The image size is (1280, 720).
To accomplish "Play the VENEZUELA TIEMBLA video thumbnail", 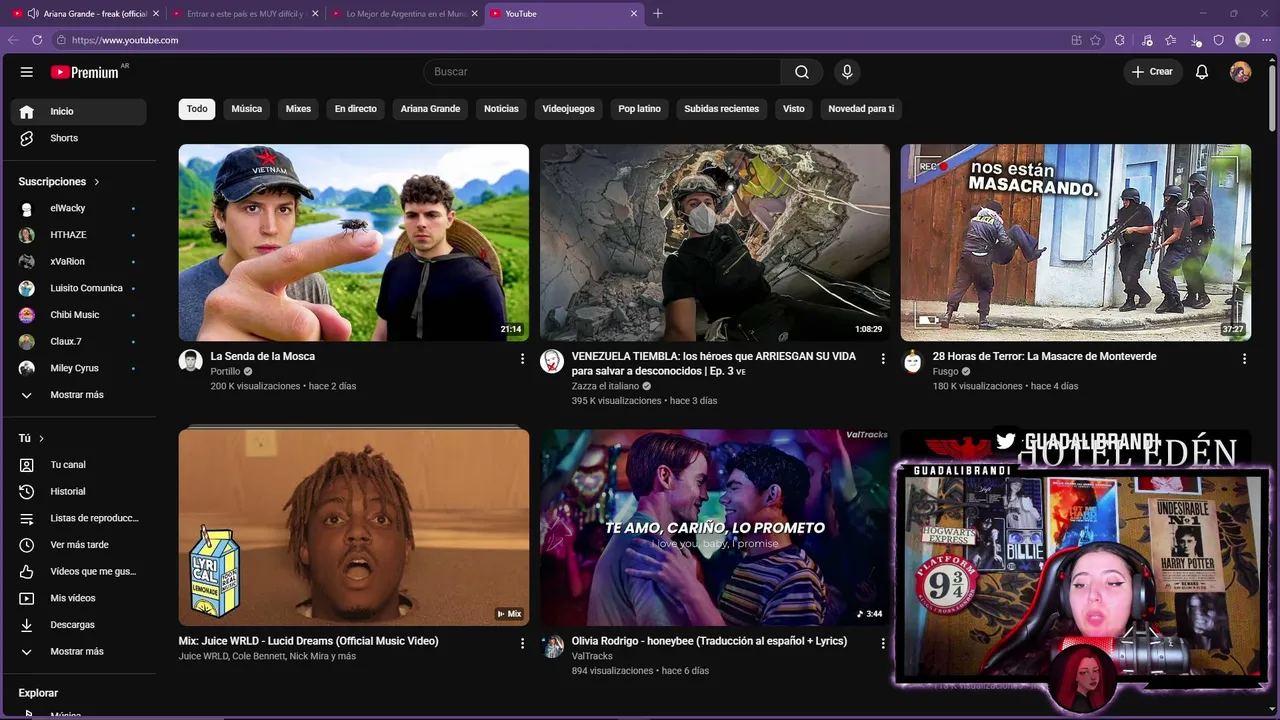I will (x=715, y=243).
